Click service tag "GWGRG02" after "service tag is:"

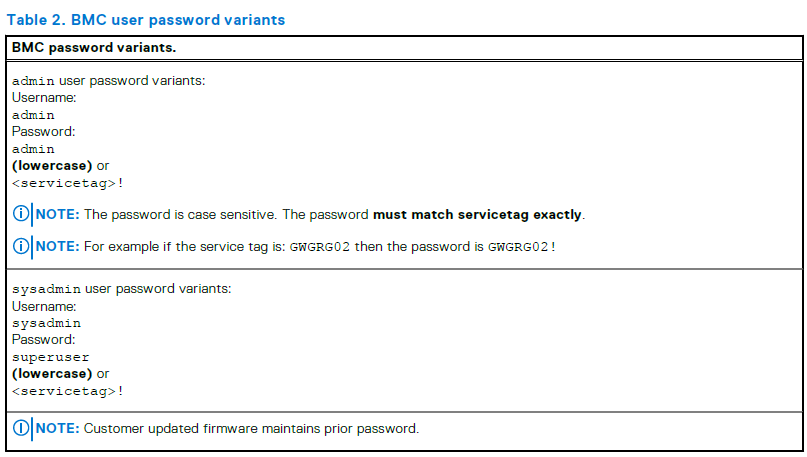(x=320, y=247)
